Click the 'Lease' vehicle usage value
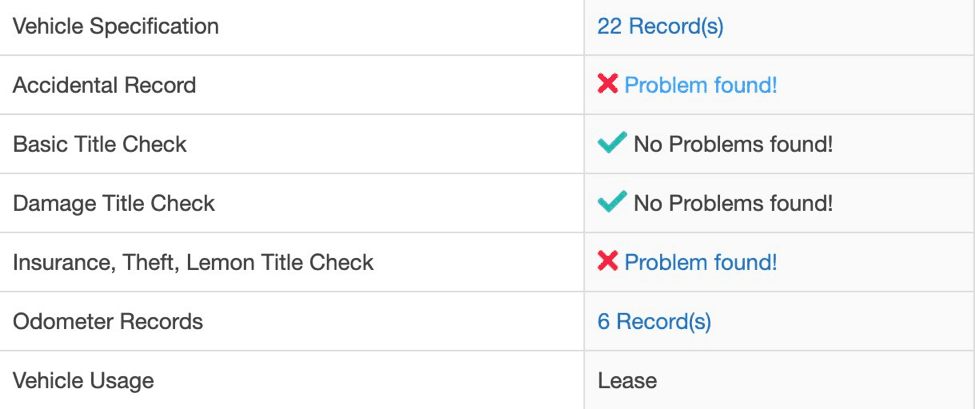This screenshot has width=975, height=409. pos(627,380)
